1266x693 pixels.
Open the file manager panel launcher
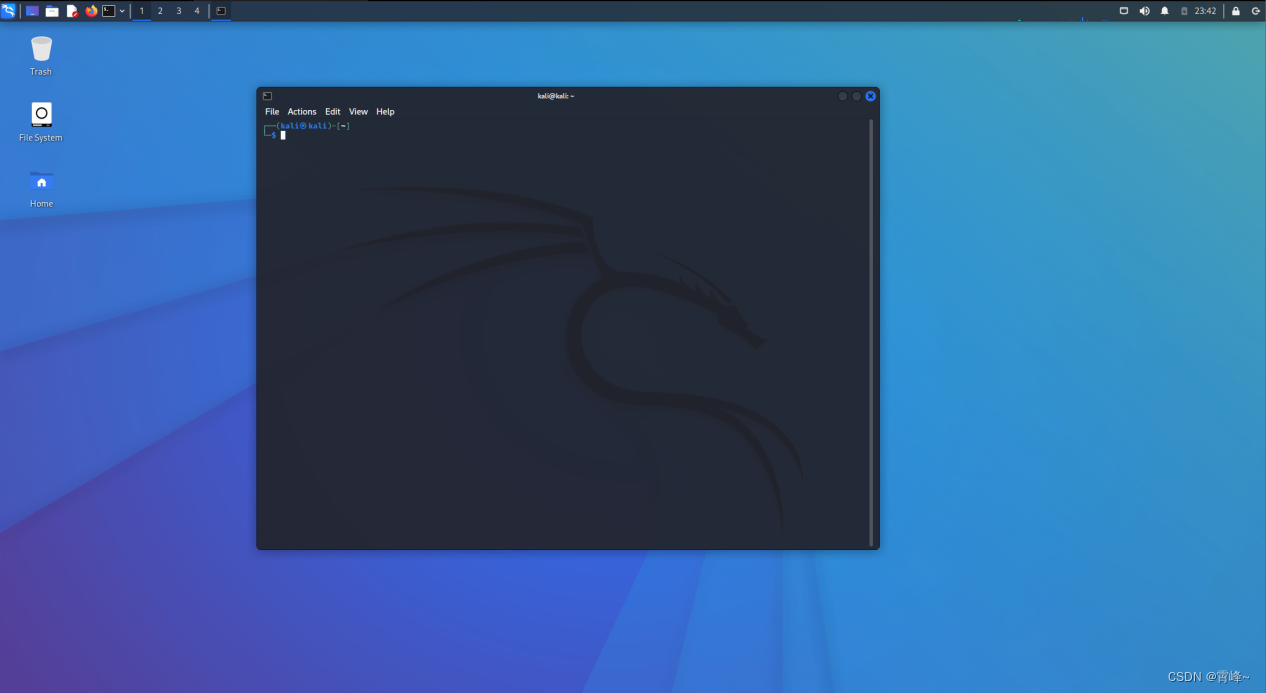(x=52, y=11)
